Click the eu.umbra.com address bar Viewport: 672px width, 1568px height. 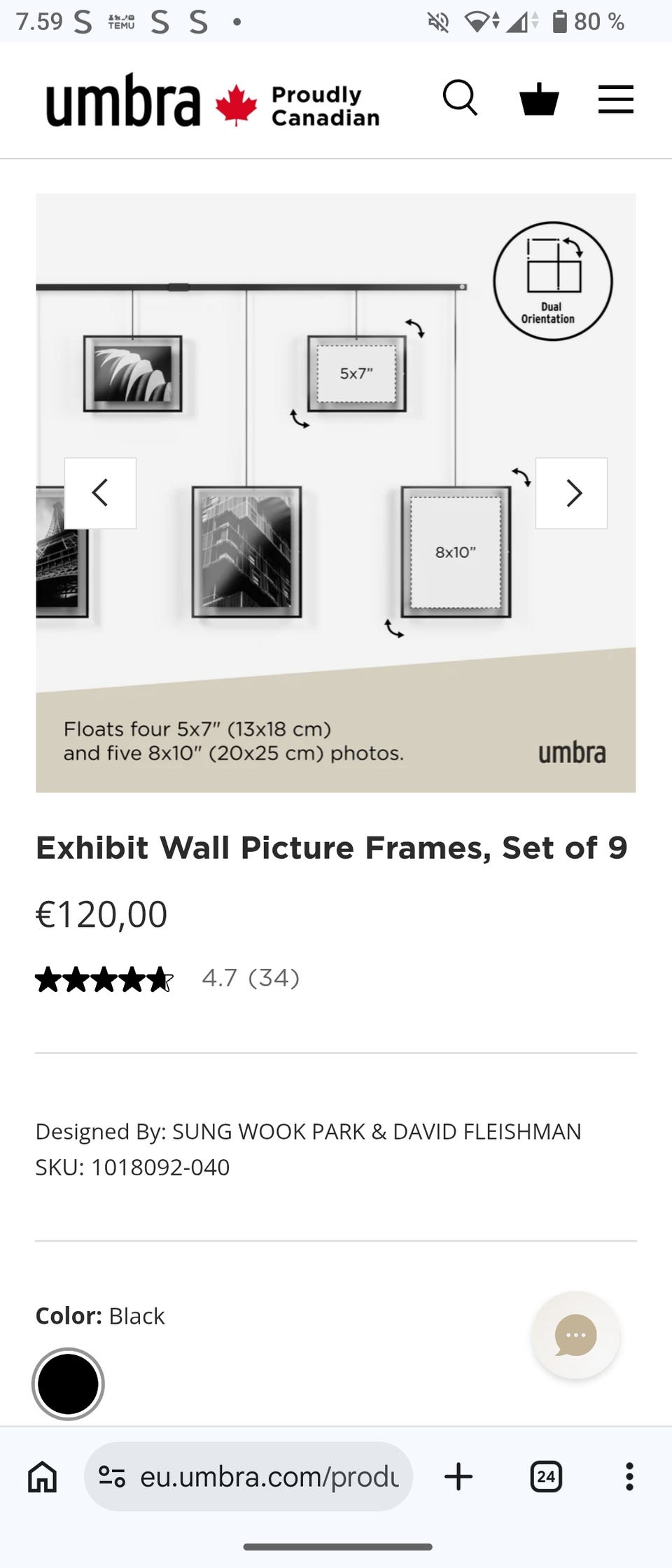coord(269,1476)
